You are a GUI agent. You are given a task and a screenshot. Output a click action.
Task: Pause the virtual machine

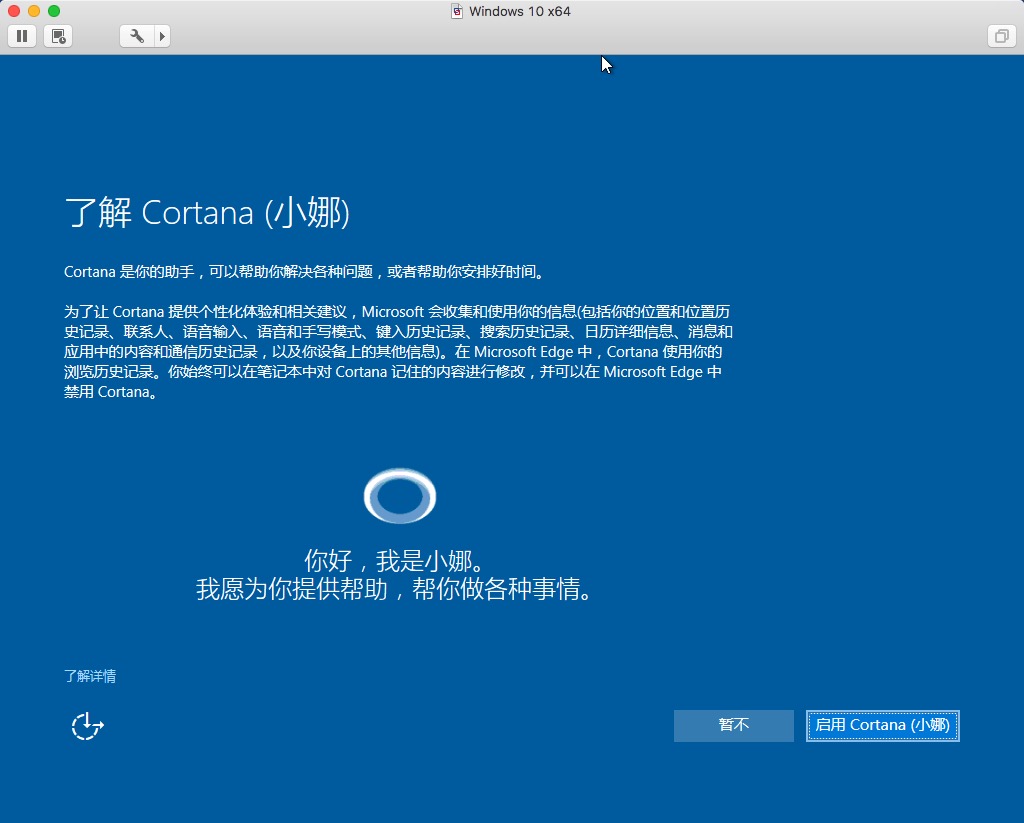(x=22, y=36)
